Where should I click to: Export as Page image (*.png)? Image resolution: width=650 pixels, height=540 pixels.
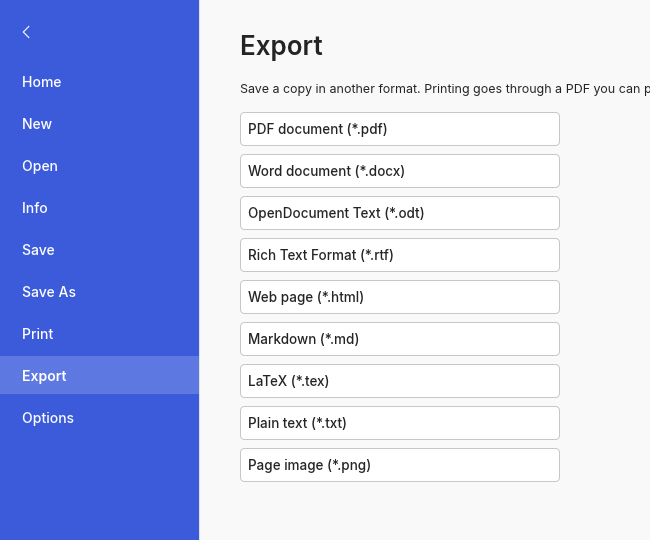400,465
